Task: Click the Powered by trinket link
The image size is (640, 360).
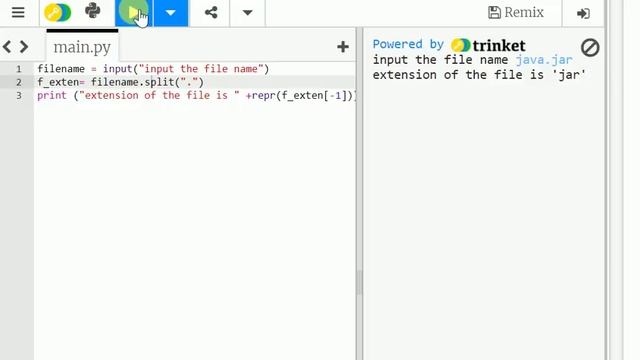Action: pyautogui.click(x=449, y=44)
